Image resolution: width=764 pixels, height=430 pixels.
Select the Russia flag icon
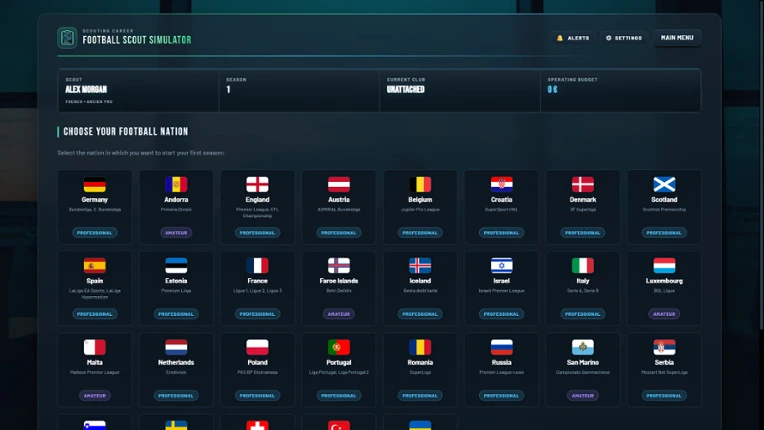tap(501, 347)
